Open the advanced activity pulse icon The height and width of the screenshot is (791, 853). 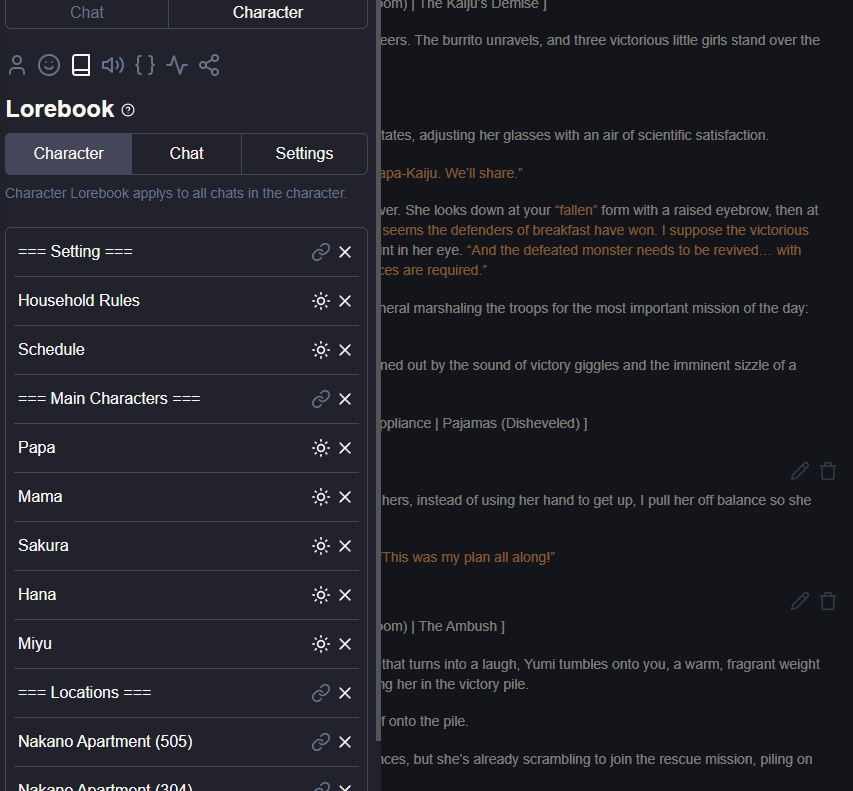tap(177, 65)
